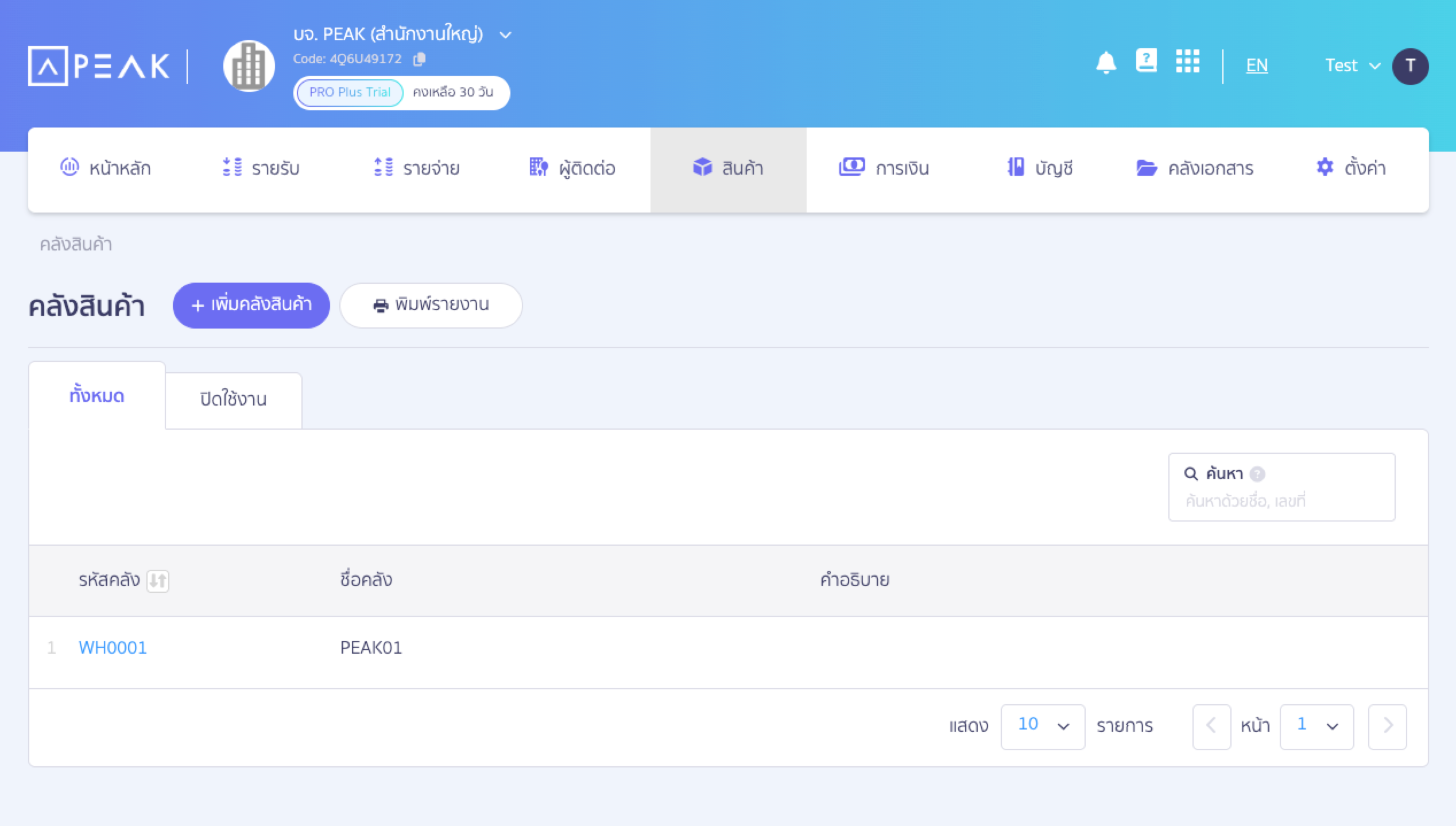Change rows shown per page dropdown
Screen dimensions: 1456x826
click(x=1043, y=726)
